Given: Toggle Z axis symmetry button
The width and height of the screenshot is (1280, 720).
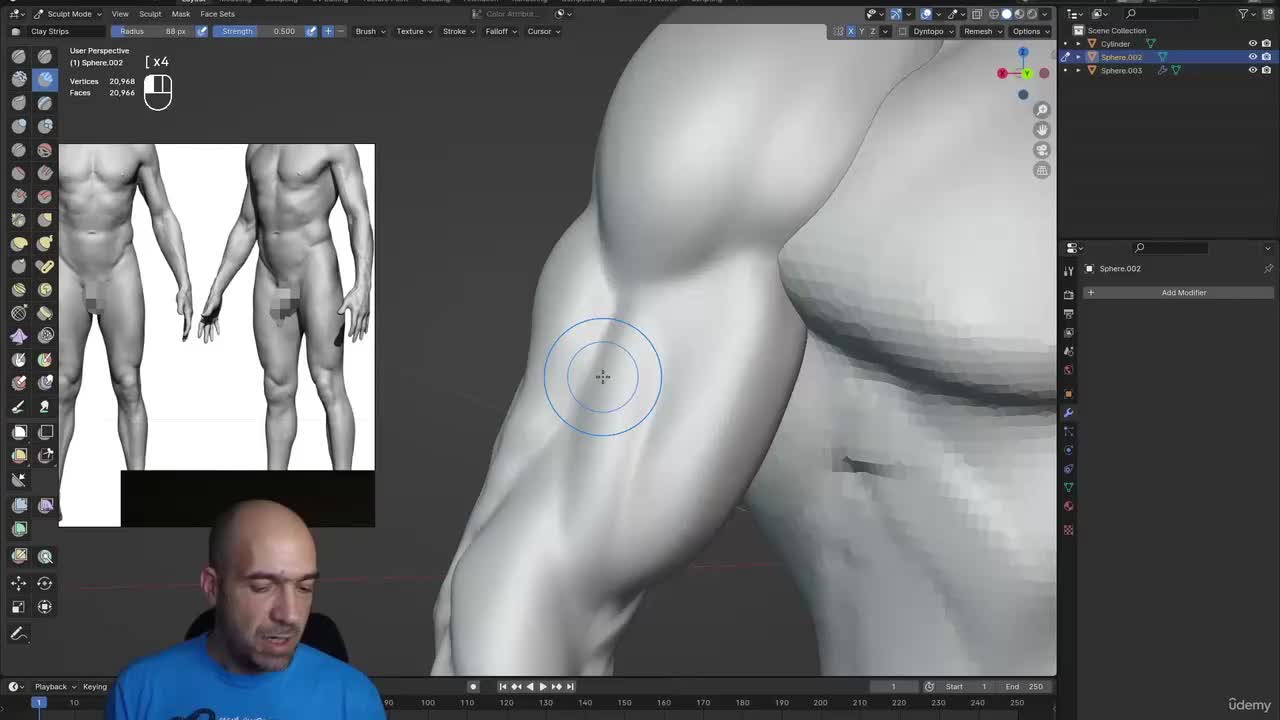Looking at the screenshot, I should pos(873,31).
